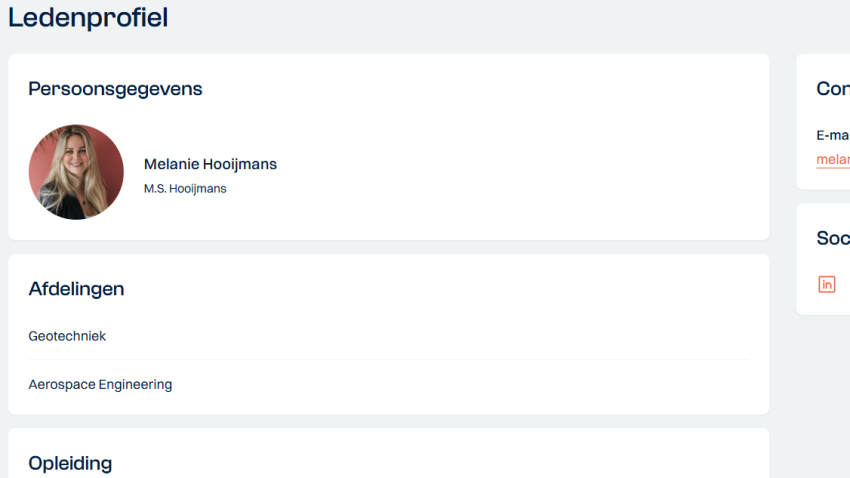Image resolution: width=850 pixels, height=478 pixels.
Task: Click the cut-off Social card heading
Action: 833,238
